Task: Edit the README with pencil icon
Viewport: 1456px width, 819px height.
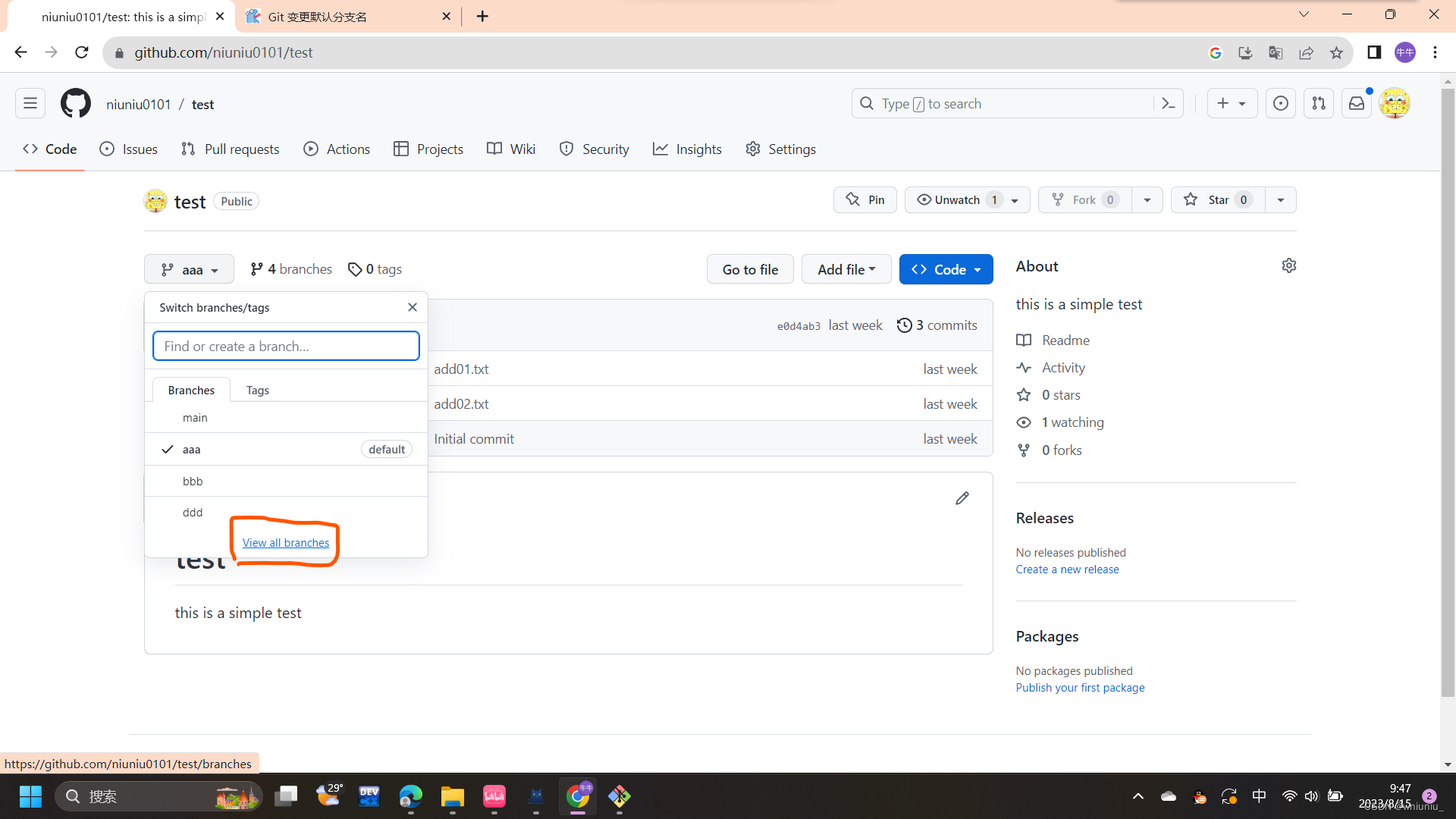Action: pyautogui.click(x=962, y=498)
